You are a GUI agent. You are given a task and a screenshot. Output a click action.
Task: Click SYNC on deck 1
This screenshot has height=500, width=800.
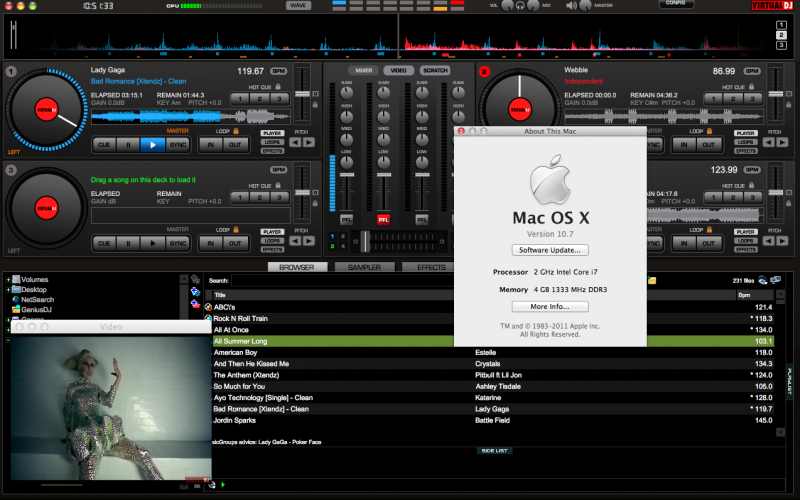tap(177, 144)
